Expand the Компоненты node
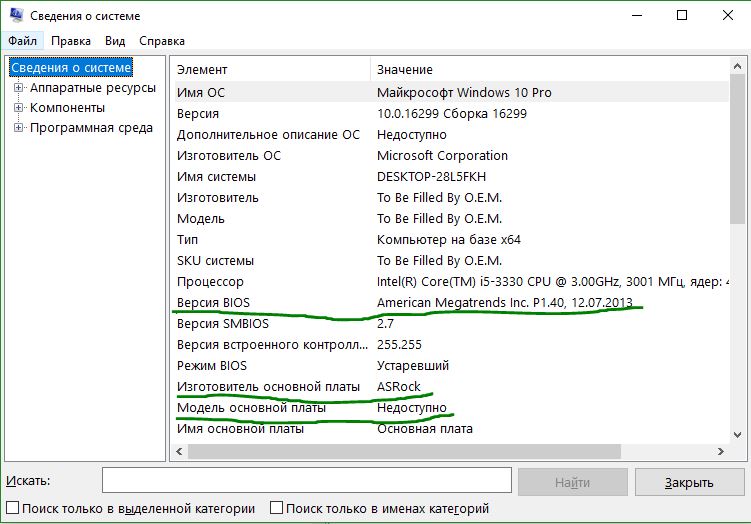This screenshot has height=524, width=751. (18, 108)
